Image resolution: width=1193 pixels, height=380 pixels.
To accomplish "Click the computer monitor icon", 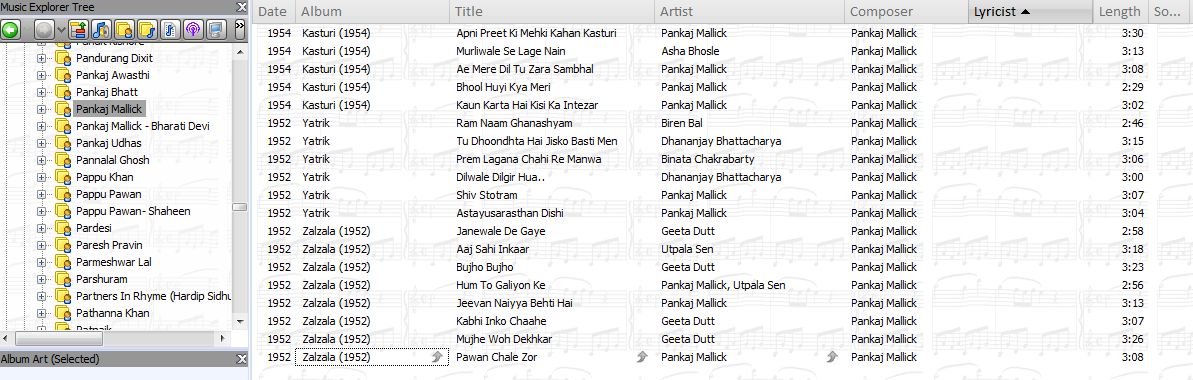I will pos(217,30).
